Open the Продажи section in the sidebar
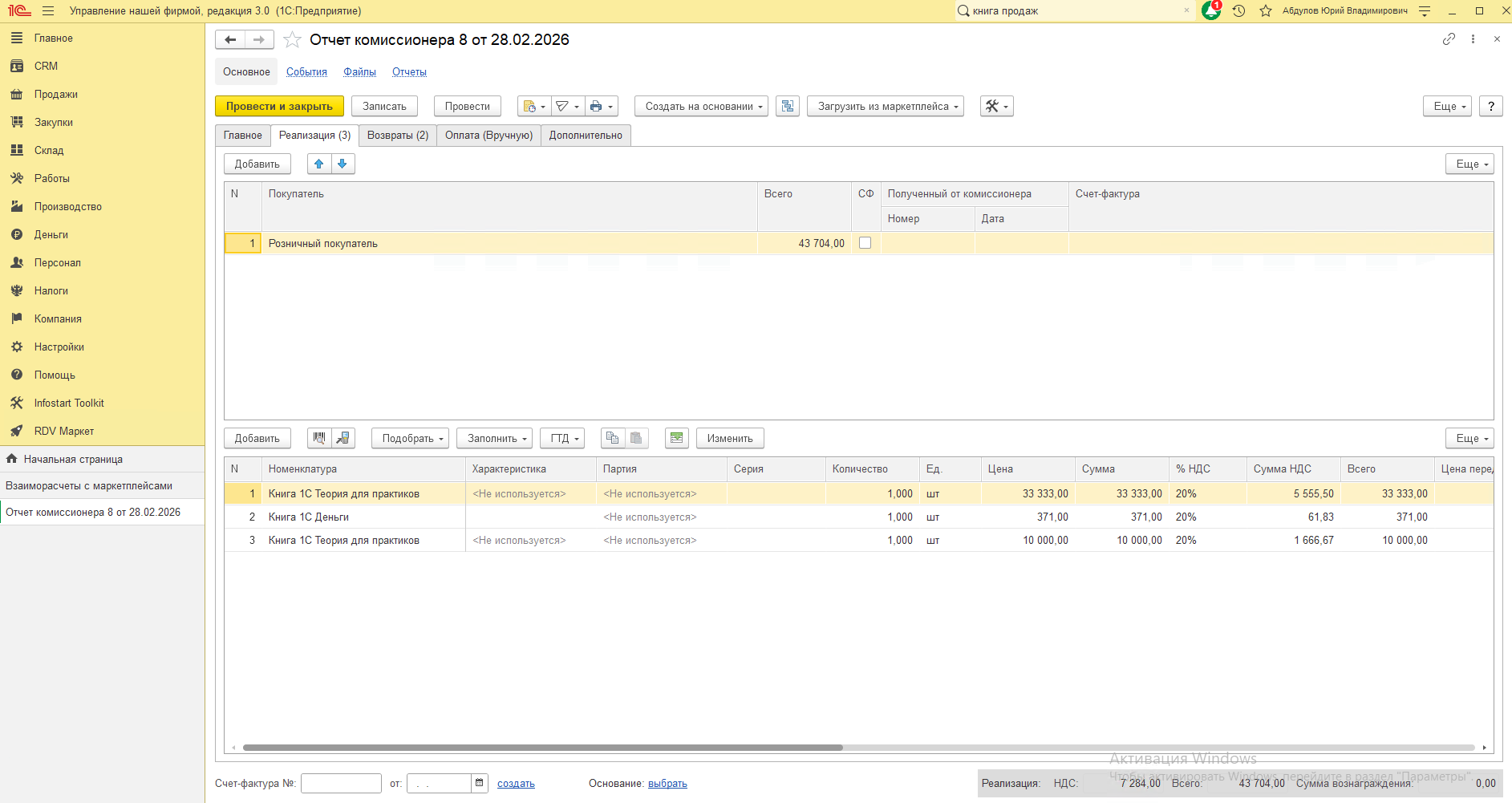The height and width of the screenshot is (803, 1512). point(55,94)
